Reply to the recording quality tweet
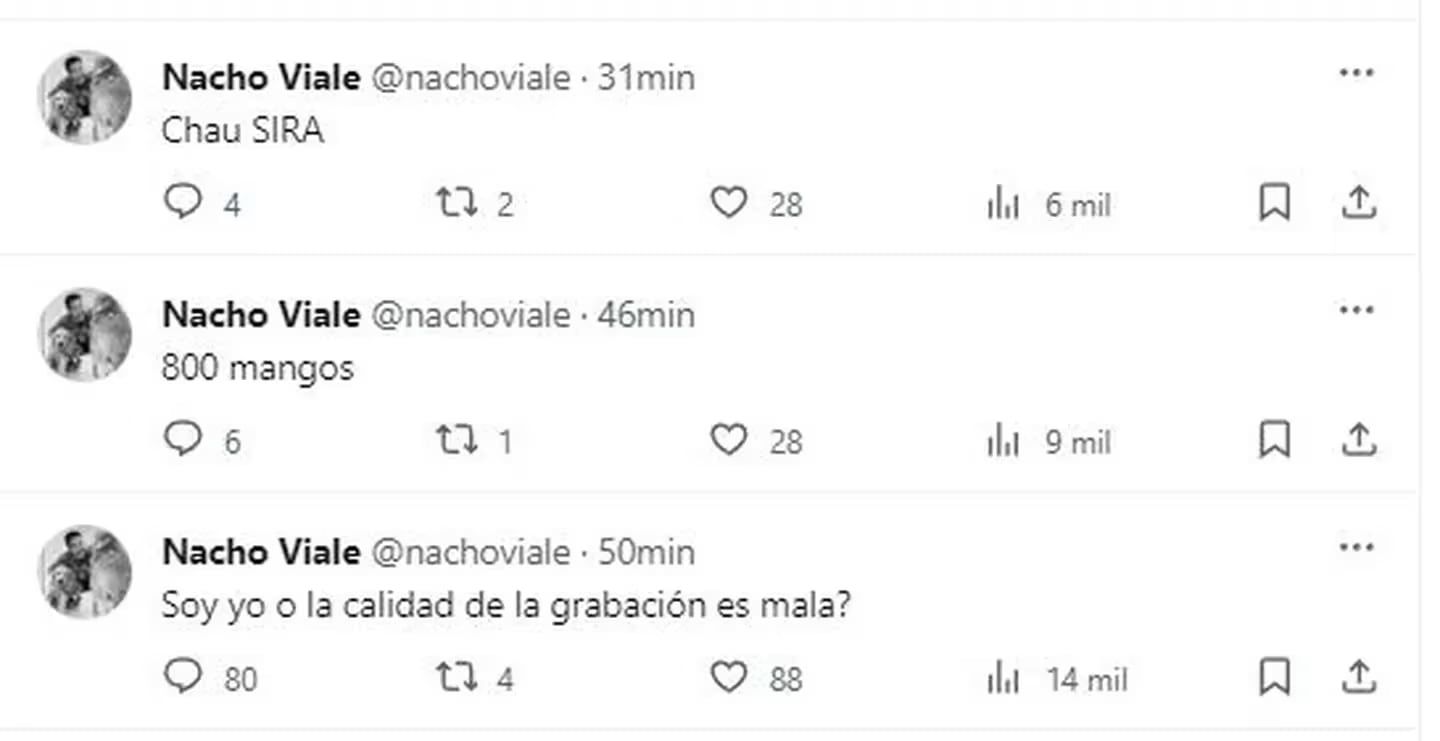Viewport: 1440px width, 741px height. [185, 677]
